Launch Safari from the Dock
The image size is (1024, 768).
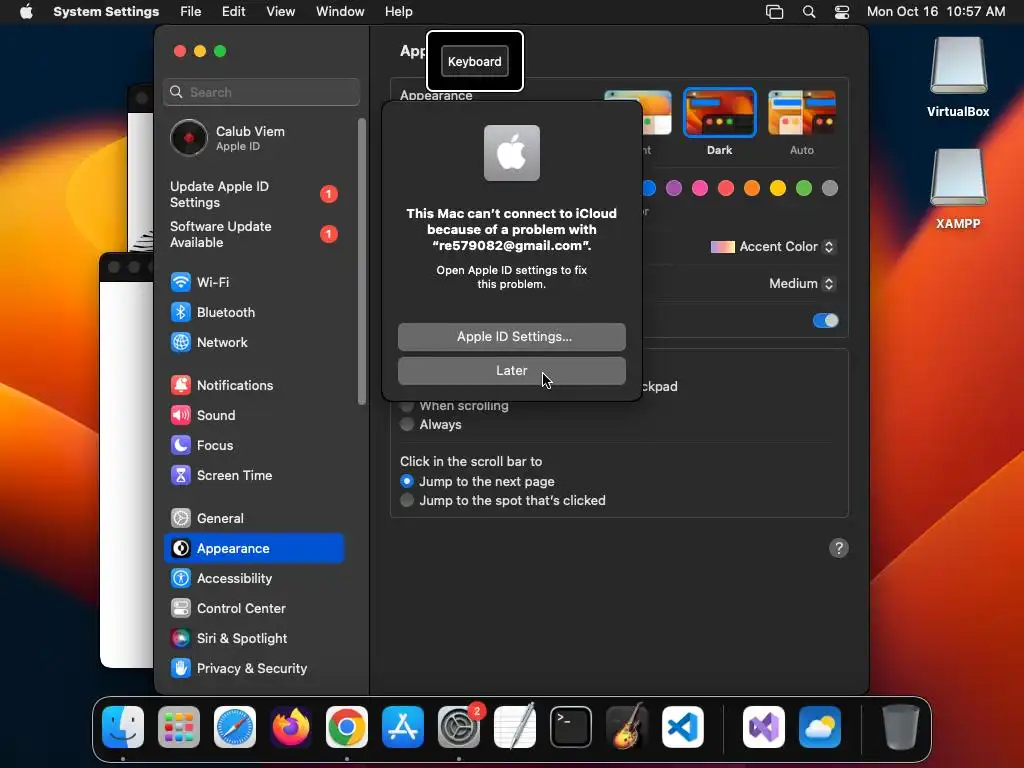click(235, 727)
